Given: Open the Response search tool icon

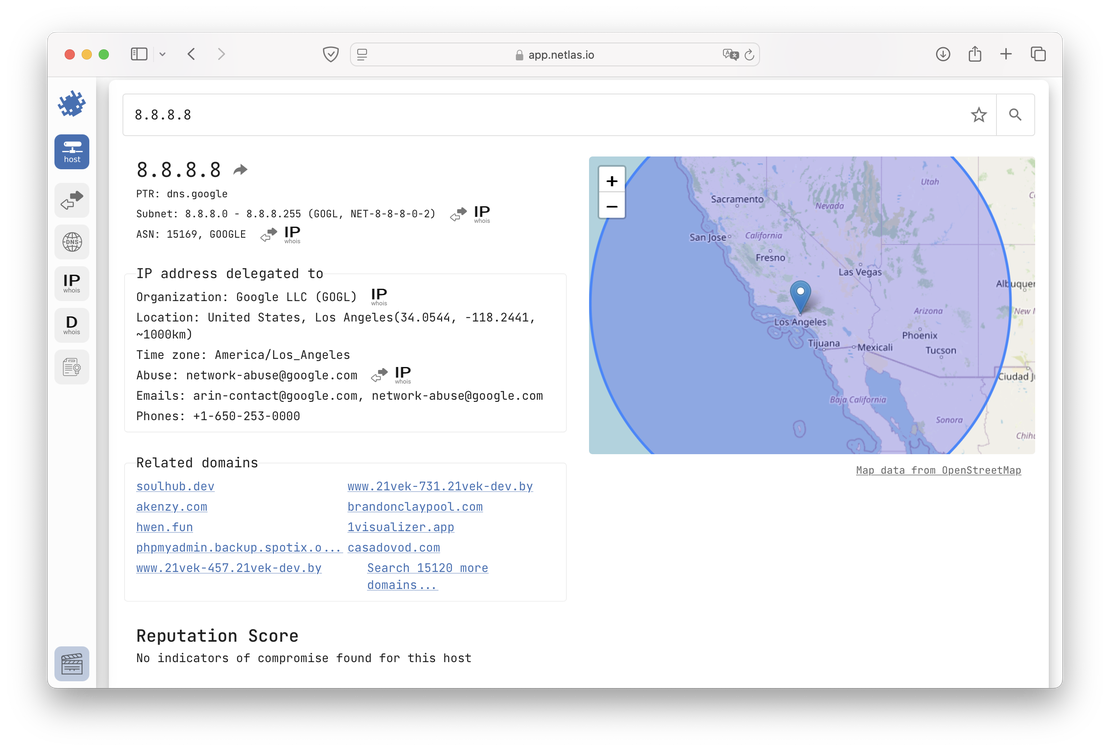Looking at the screenshot, I should [x=71, y=200].
